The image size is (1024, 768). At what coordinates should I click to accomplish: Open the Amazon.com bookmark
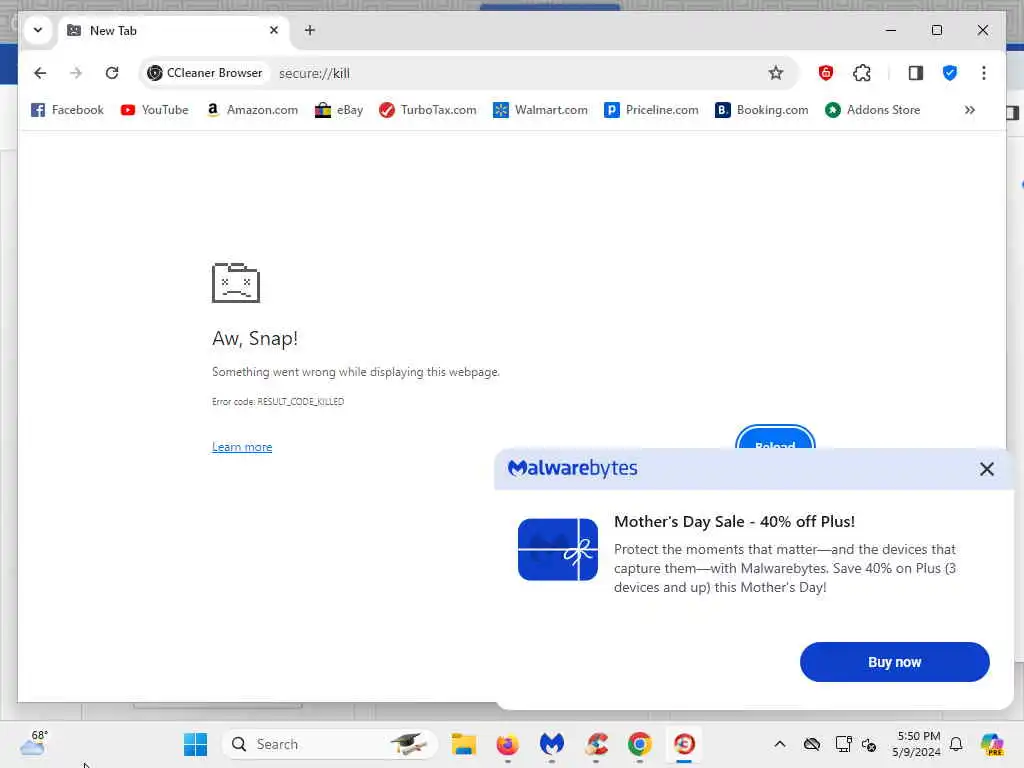(252, 110)
